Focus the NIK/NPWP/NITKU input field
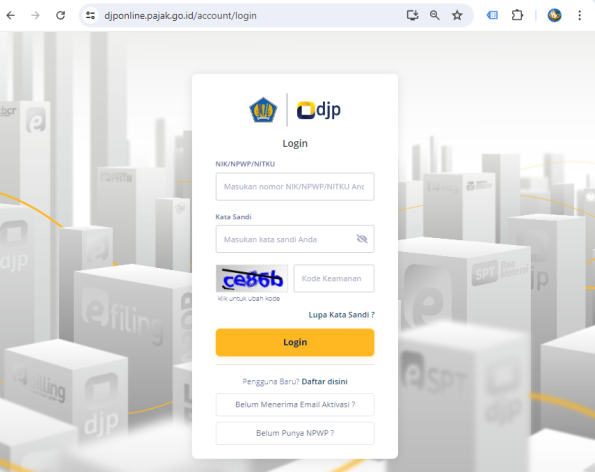This screenshot has width=595, height=472. point(295,187)
